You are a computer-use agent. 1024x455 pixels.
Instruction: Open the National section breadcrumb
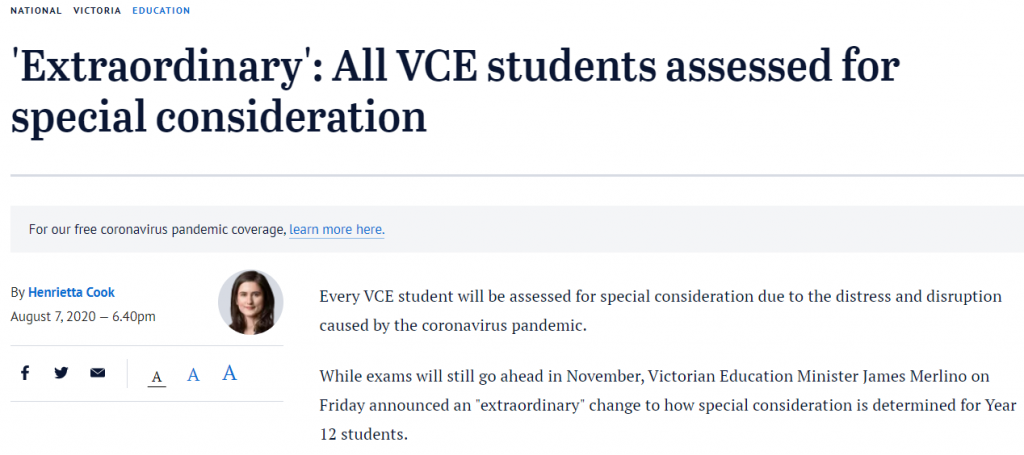coord(35,10)
